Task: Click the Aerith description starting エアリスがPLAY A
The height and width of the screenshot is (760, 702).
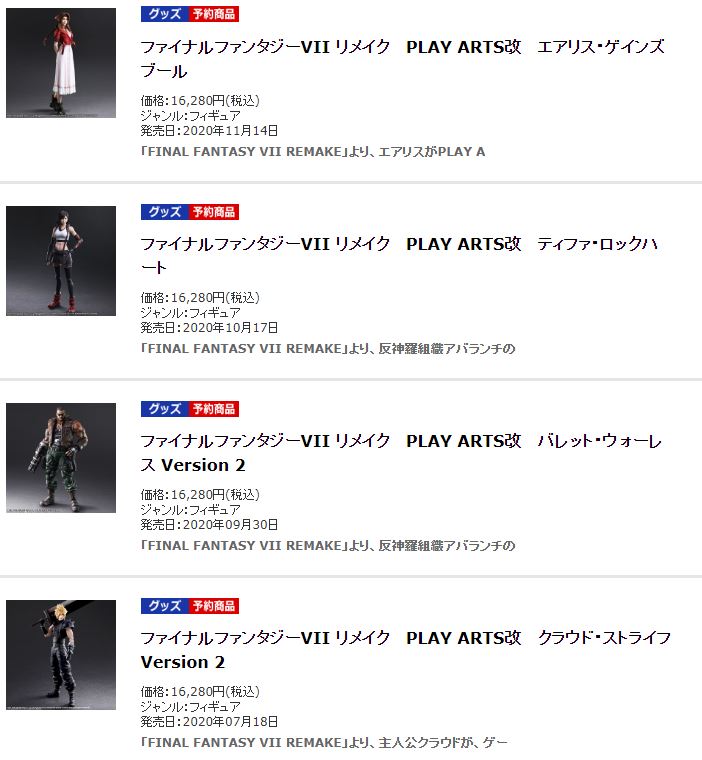Action: [313, 152]
